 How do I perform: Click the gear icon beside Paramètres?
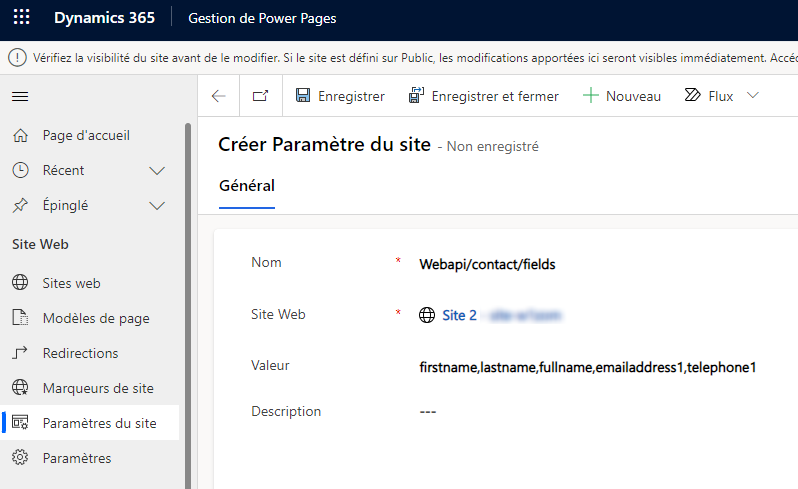(x=20, y=457)
